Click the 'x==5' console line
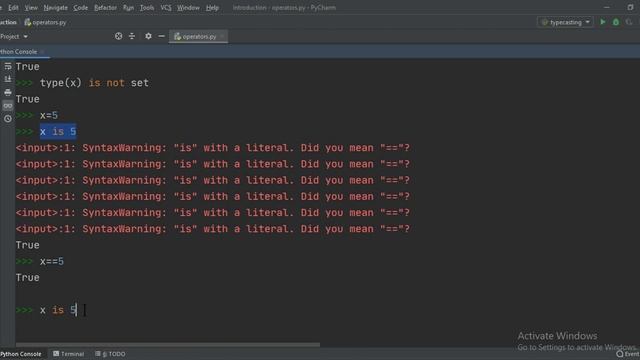The width and height of the screenshot is (640, 360). (51, 261)
